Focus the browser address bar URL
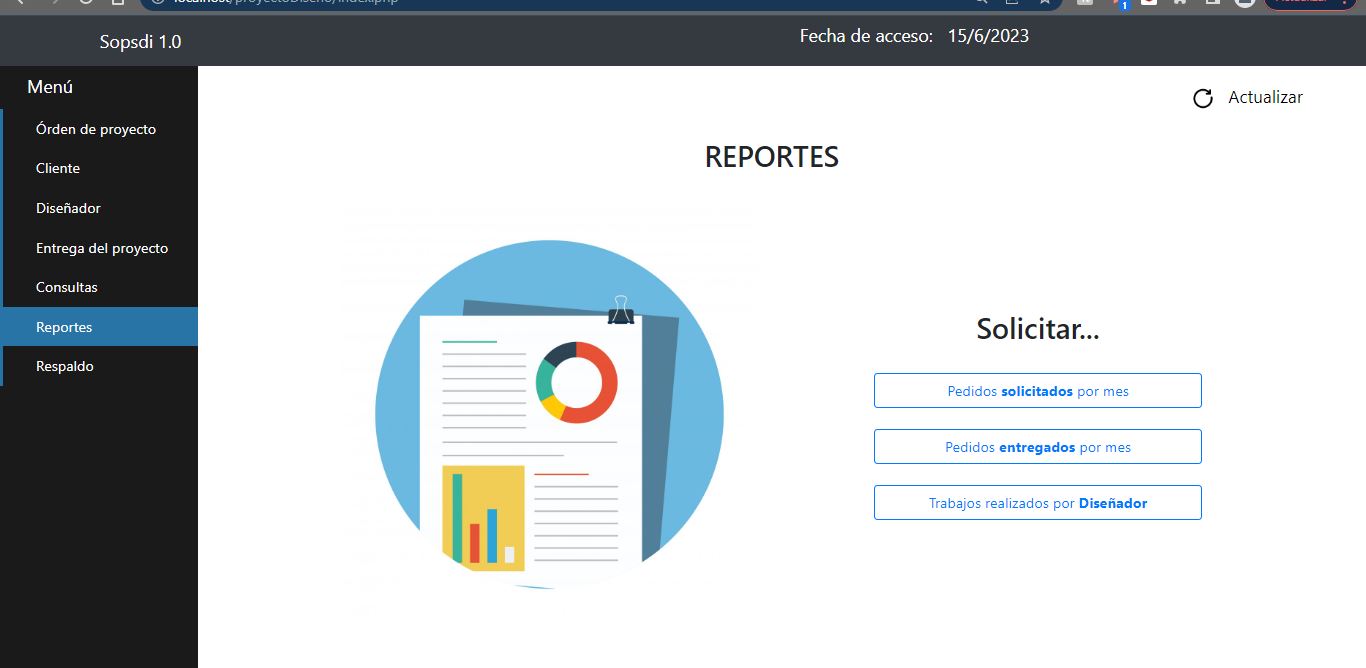 500,2
